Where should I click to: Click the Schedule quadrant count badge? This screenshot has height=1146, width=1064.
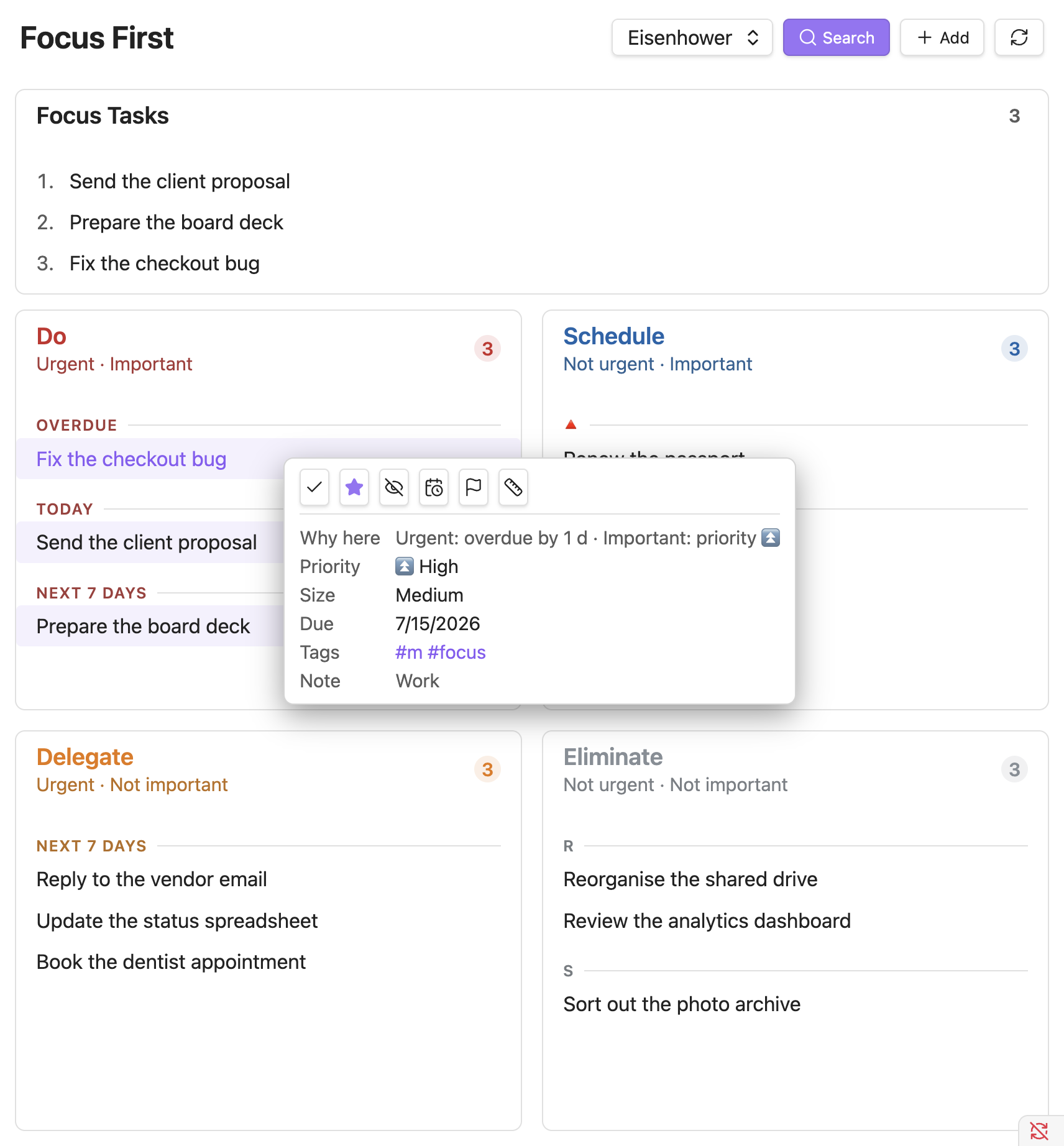tap(1014, 349)
